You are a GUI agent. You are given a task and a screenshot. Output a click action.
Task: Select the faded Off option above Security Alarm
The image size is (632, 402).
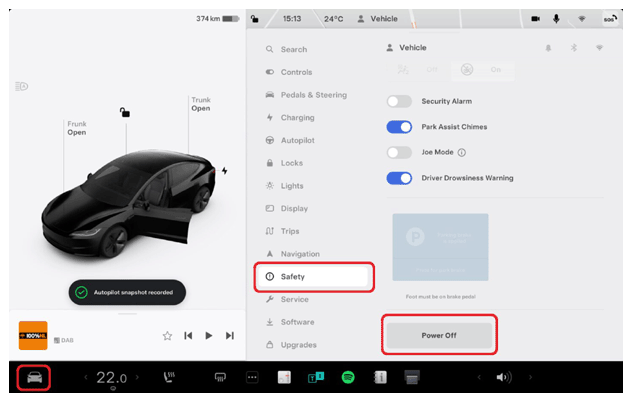418,70
